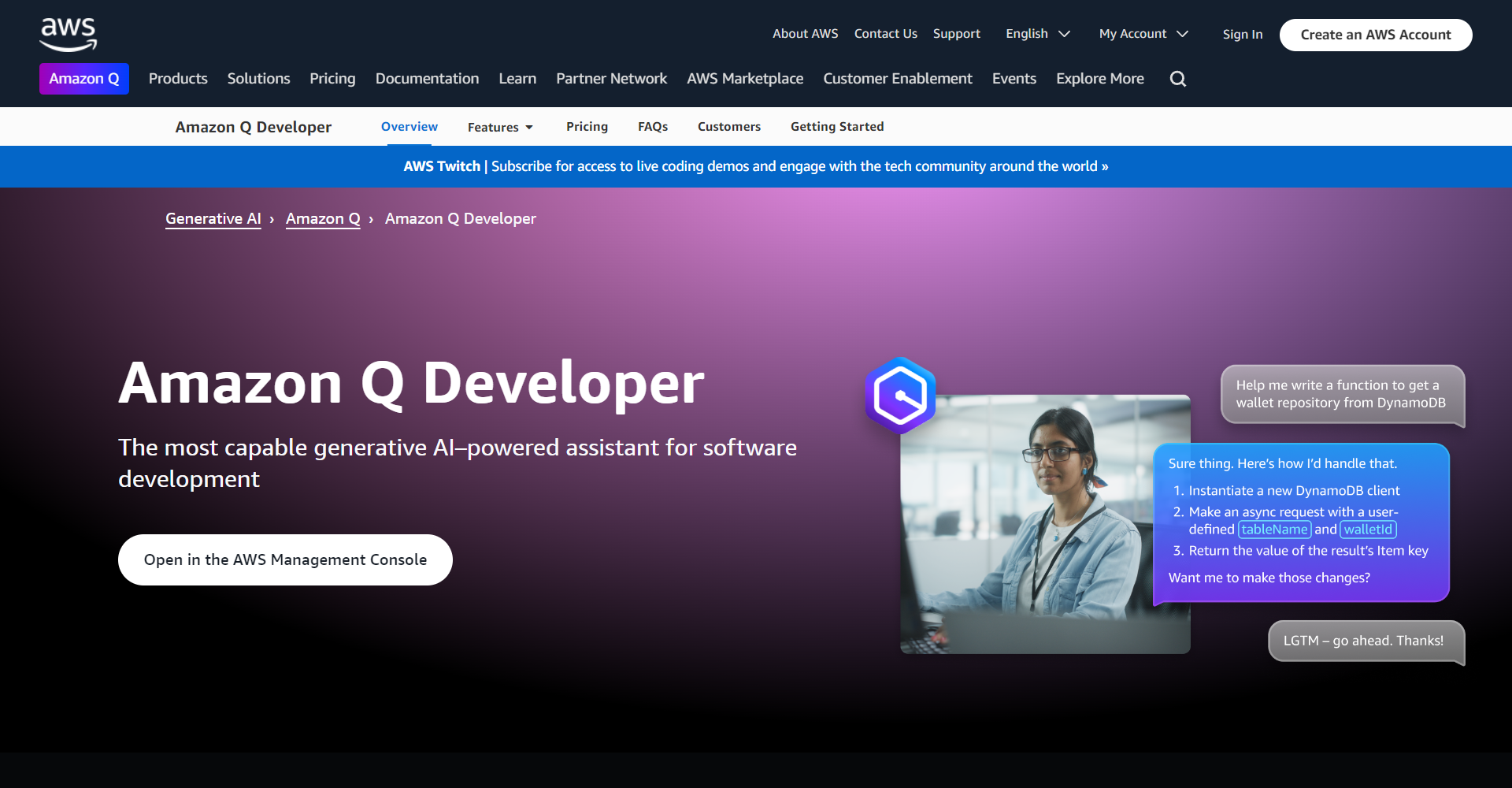Open the Amazon Q nav button
The image size is (1512, 788).
tap(84, 79)
